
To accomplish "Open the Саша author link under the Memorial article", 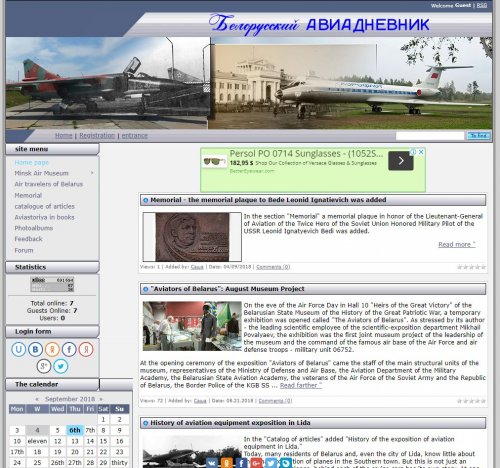I will point(197,267).
